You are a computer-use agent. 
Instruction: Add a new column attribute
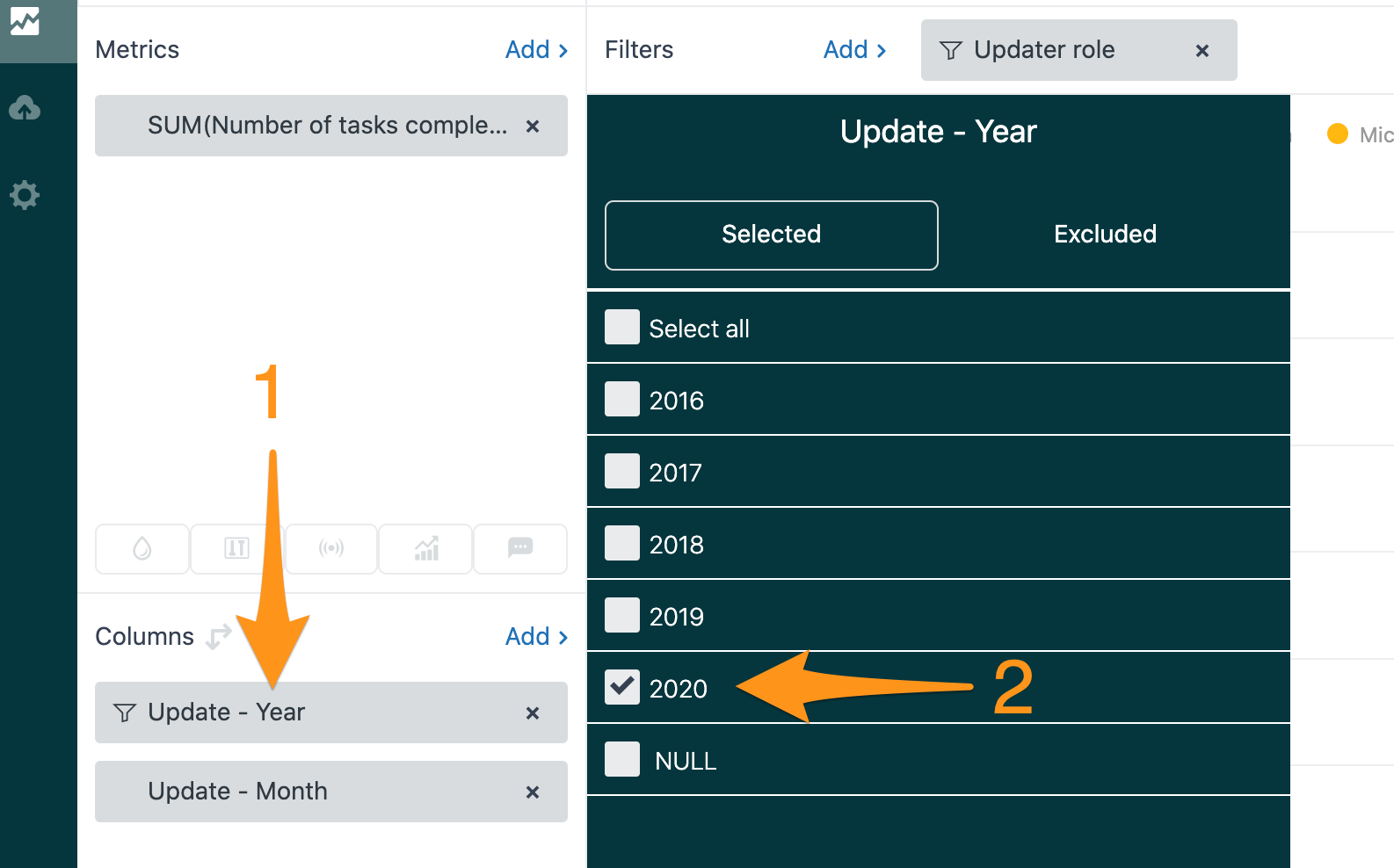click(x=536, y=637)
